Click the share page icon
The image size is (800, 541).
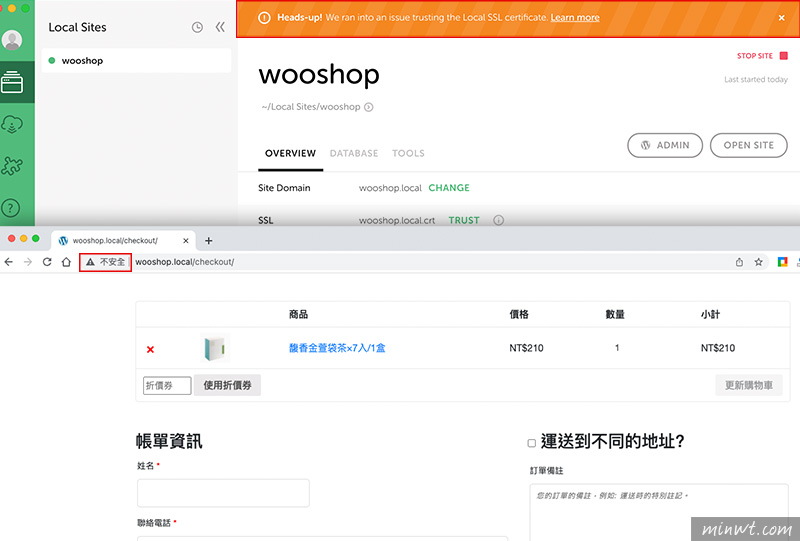739,262
